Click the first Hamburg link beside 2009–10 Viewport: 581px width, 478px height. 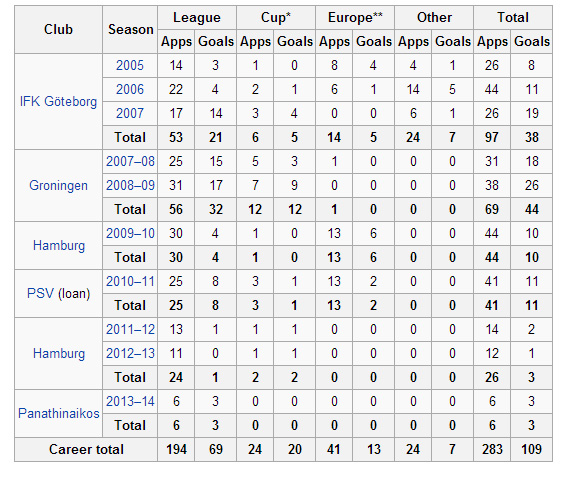click(59, 245)
